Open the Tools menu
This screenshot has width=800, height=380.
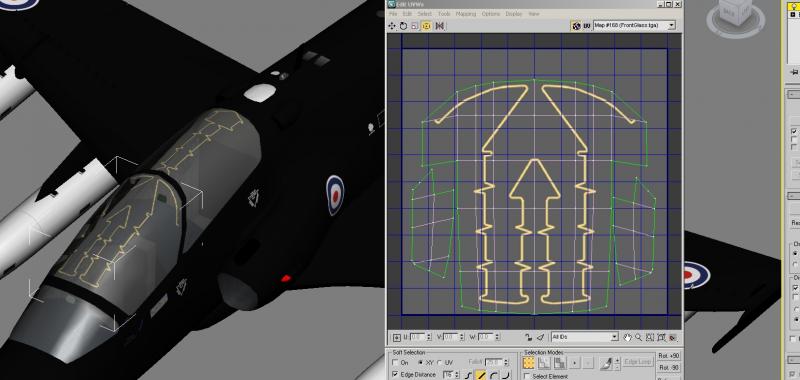point(444,14)
